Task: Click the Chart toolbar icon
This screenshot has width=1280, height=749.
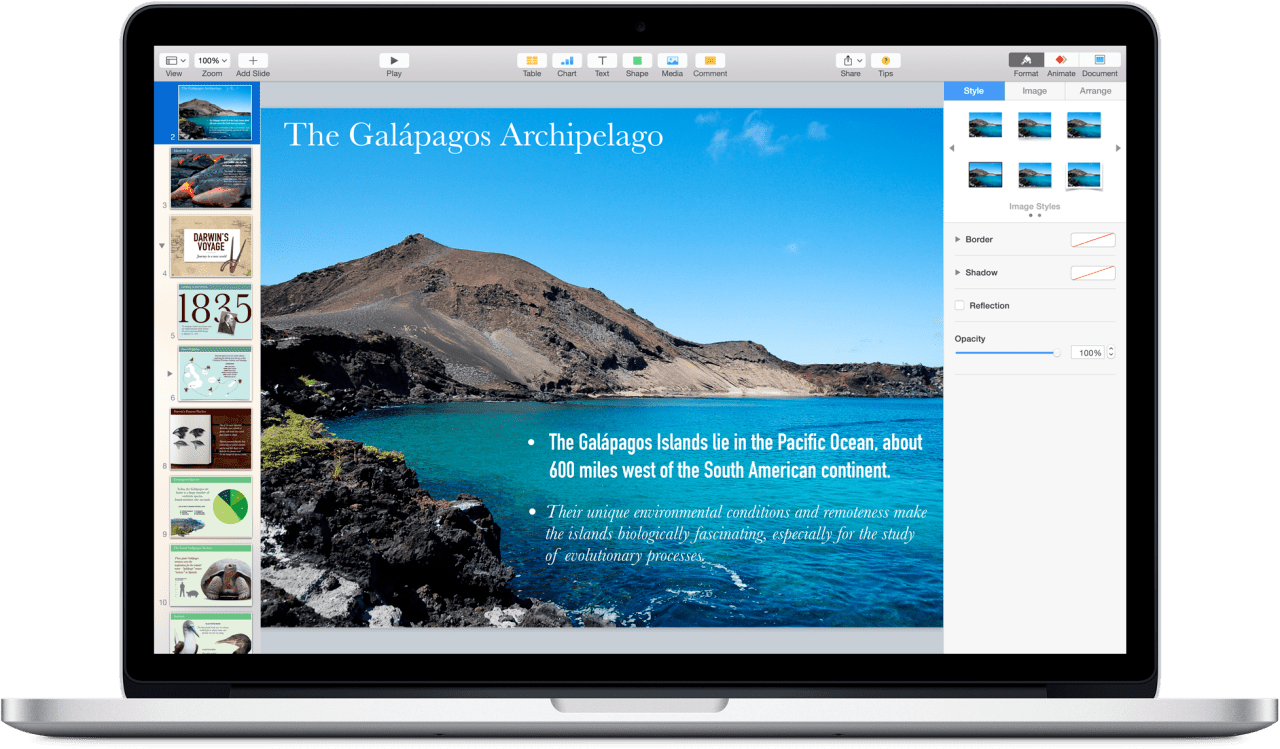Action: coord(567,61)
